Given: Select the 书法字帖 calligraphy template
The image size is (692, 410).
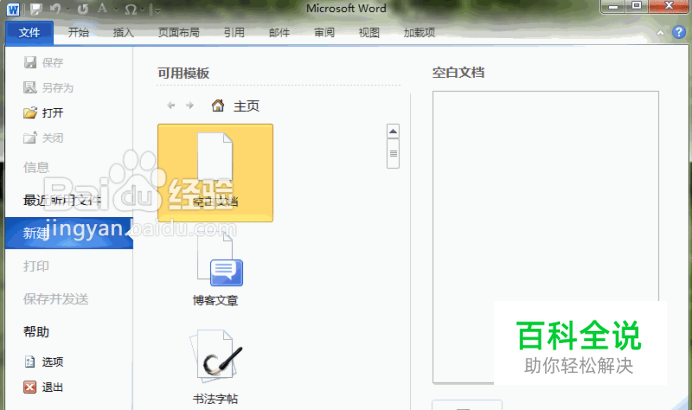Looking at the screenshot, I should tap(215, 367).
